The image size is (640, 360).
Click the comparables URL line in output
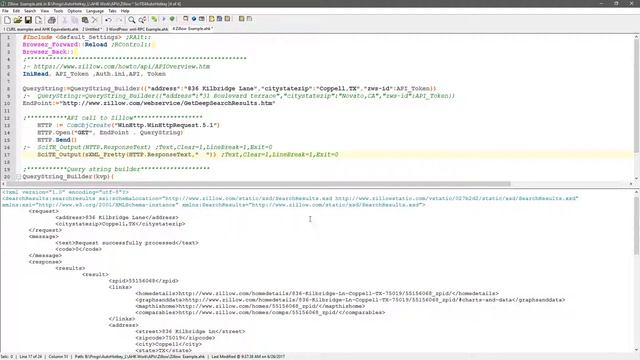[x=260, y=313]
